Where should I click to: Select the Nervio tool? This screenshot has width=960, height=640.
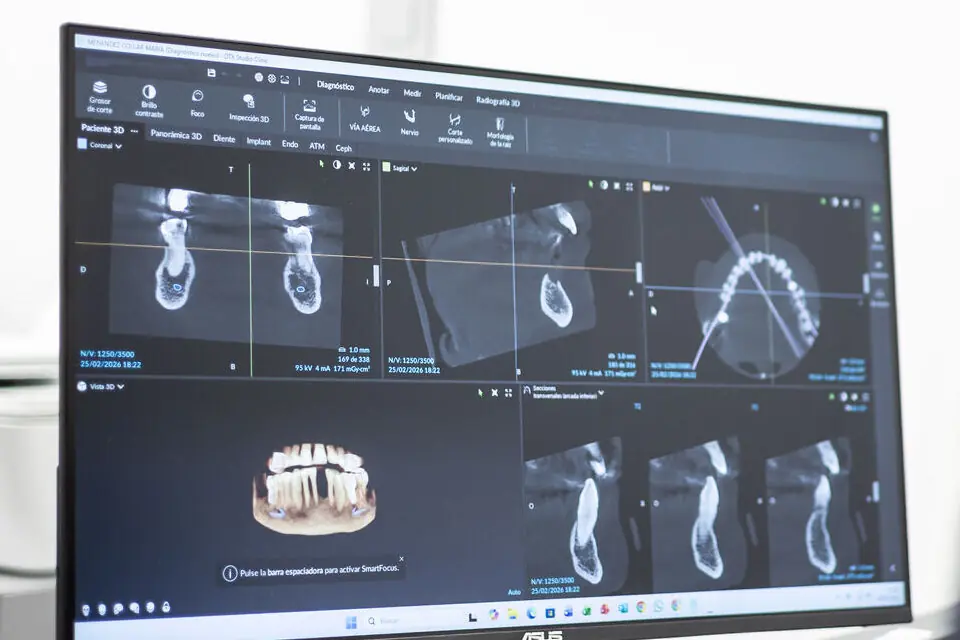point(409,123)
